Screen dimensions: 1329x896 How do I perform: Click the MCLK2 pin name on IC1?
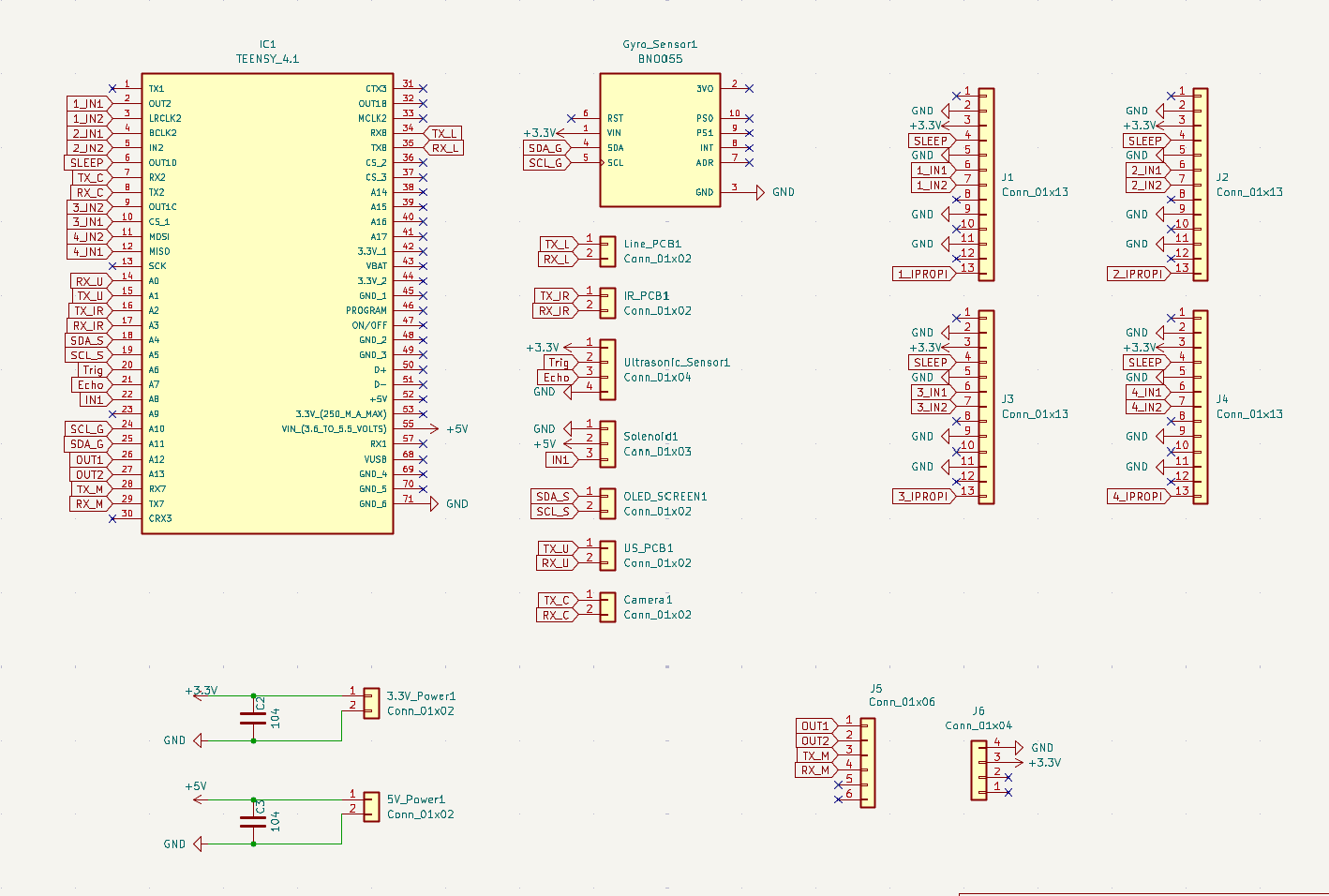coord(372,118)
